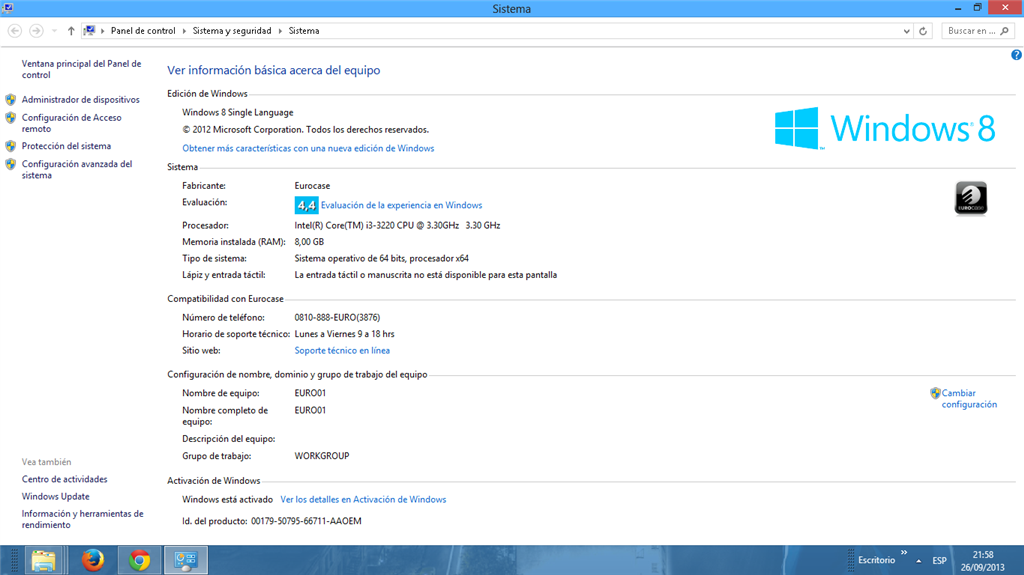This screenshot has width=1024, height=575.
Task: Restore down the Sistema window
Action: point(978,8)
